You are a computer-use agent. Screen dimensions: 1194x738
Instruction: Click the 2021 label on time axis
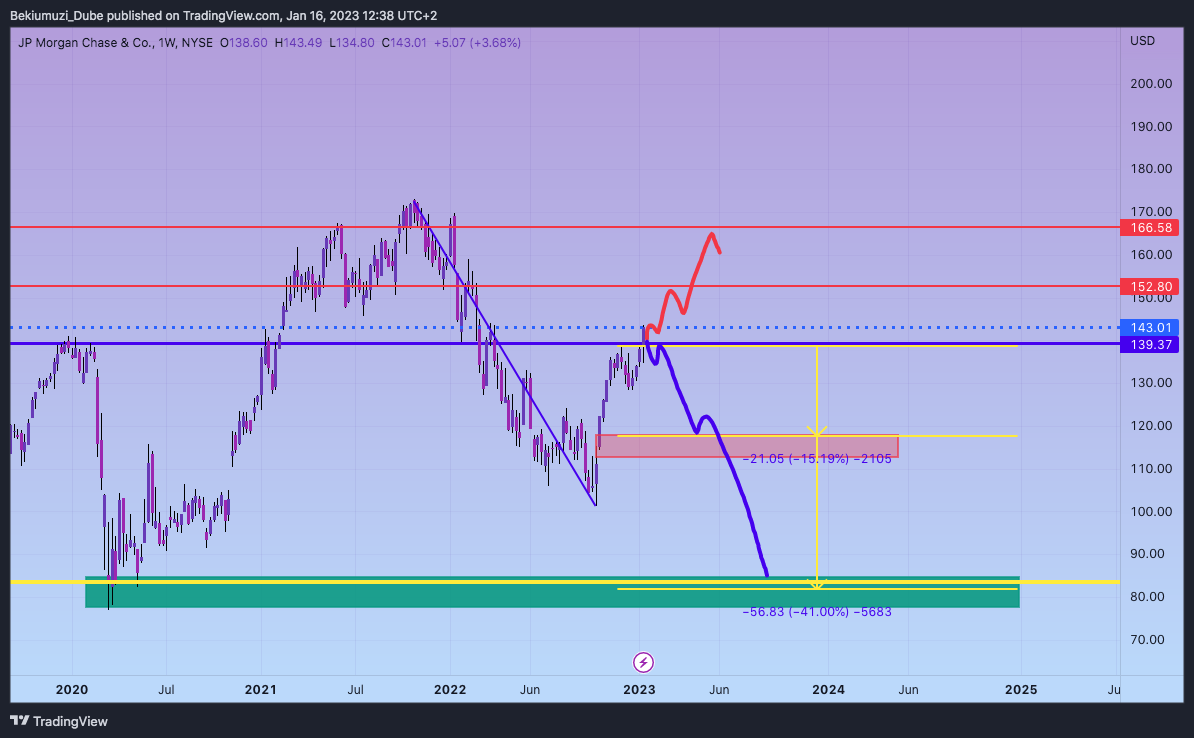[x=260, y=690]
